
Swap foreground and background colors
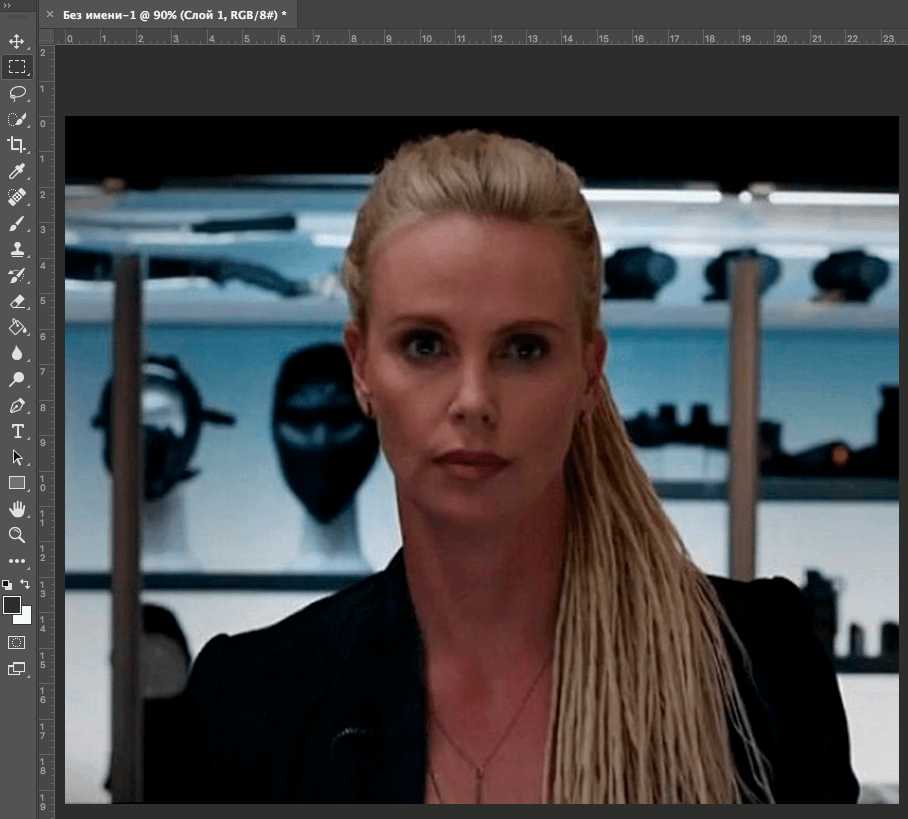[25, 584]
